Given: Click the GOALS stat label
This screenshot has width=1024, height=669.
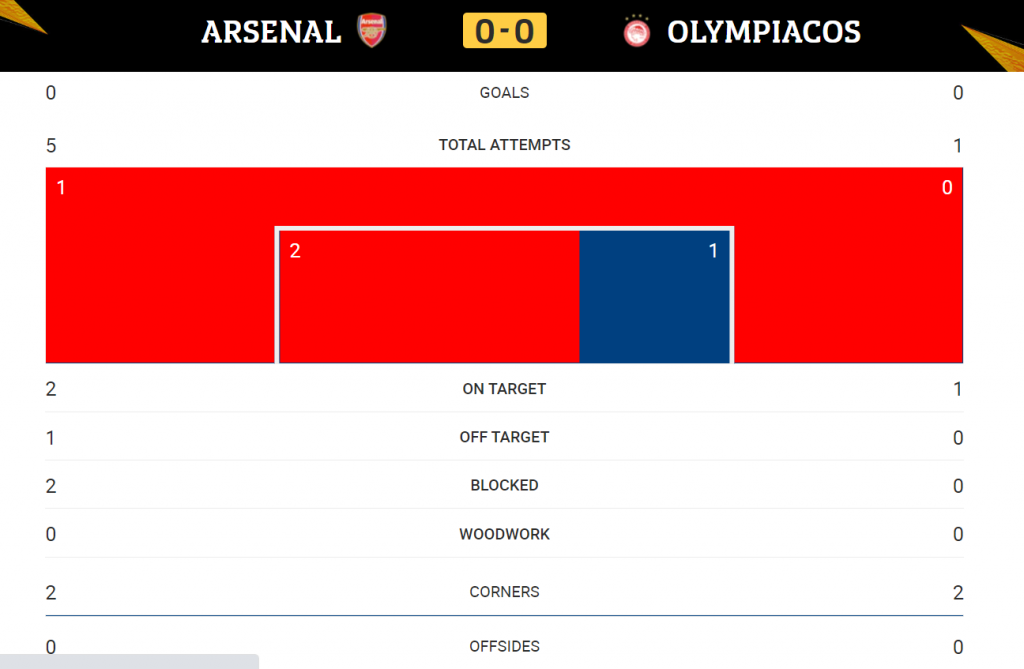Looking at the screenshot, I should pyautogui.click(x=504, y=93).
